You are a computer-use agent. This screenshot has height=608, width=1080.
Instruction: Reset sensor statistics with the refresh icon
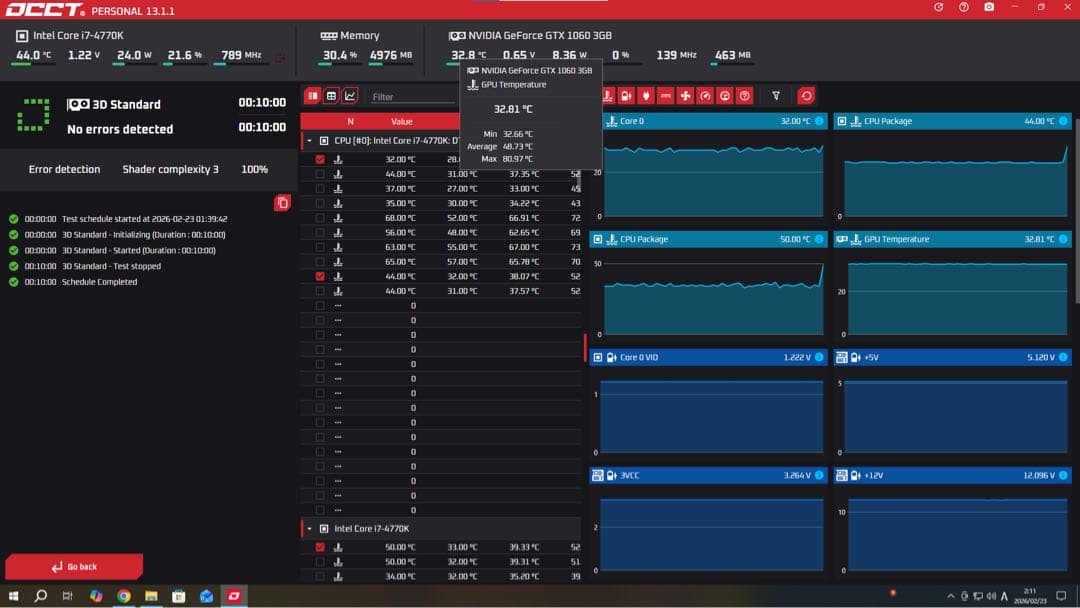806,96
